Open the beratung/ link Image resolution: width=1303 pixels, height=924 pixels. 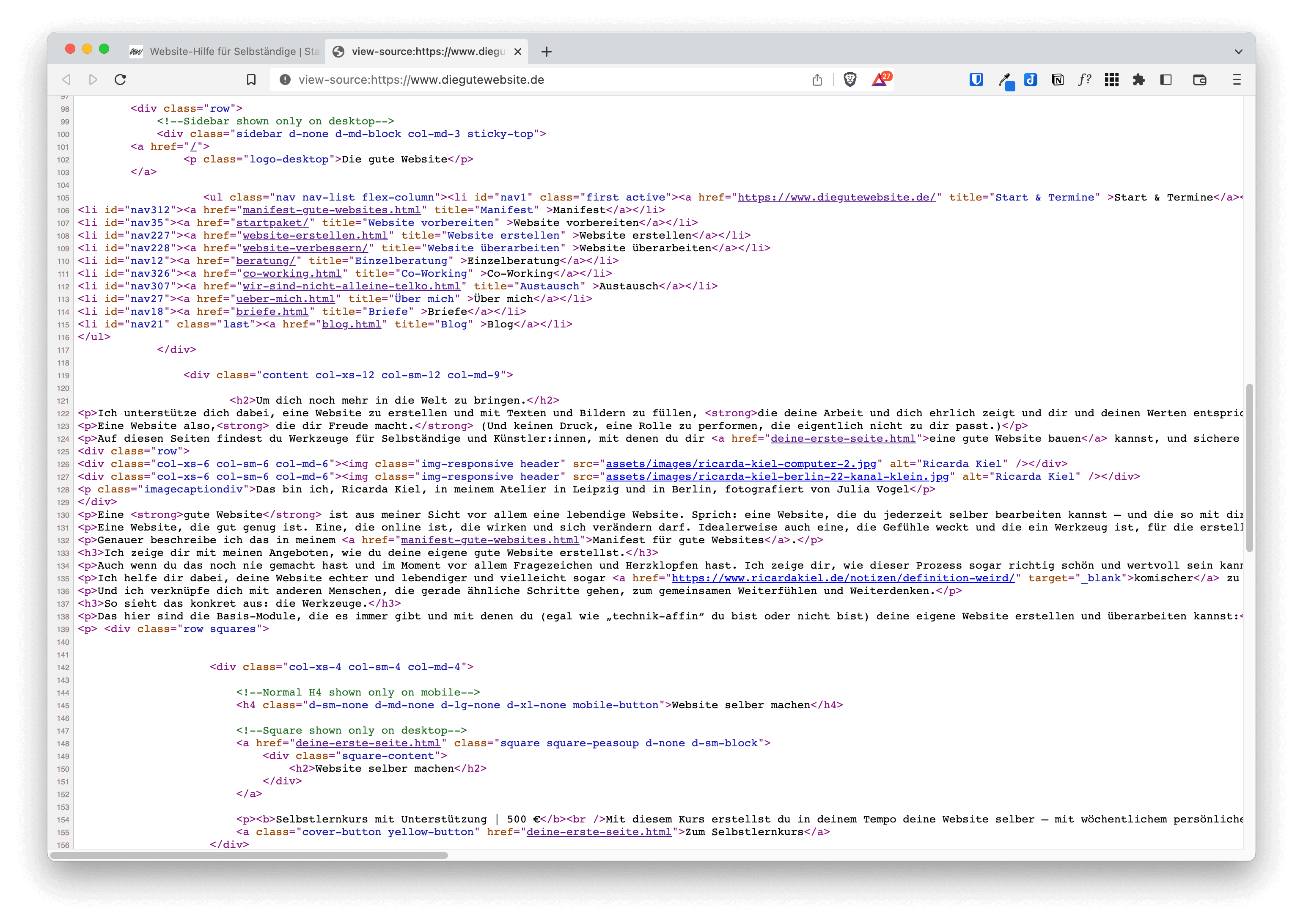coord(266,261)
